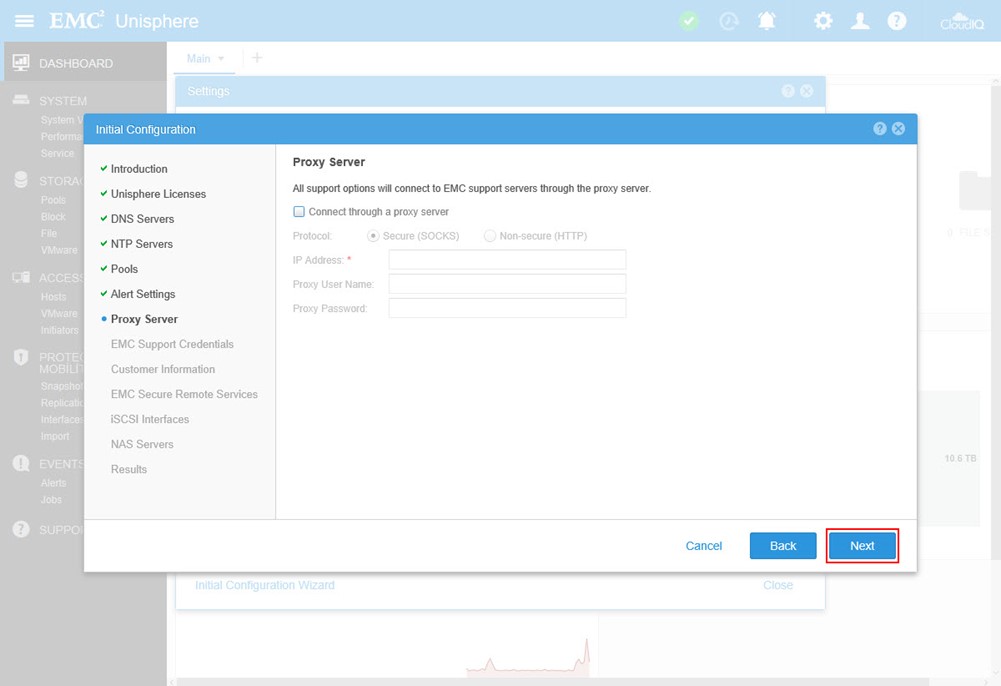Screen dimensions: 1001x686
Task: Go to DNS Servers step
Action: [142, 219]
